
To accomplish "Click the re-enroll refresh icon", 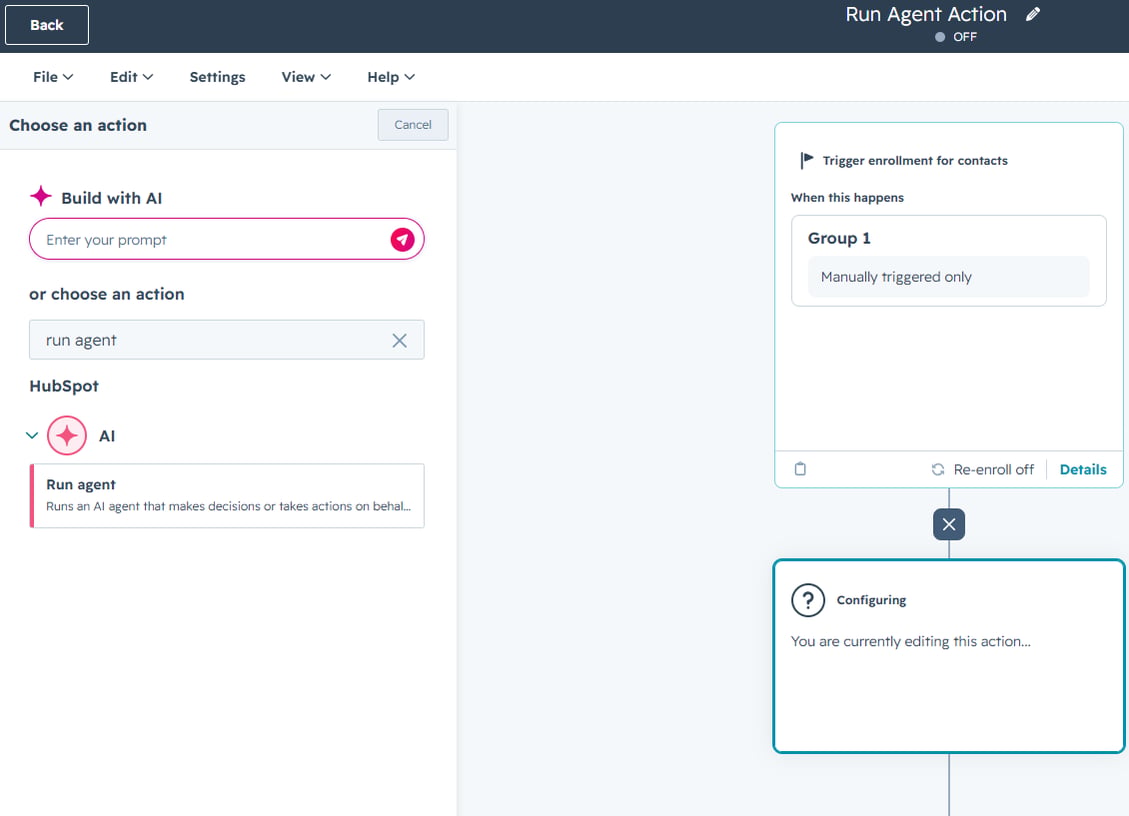I will coord(937,470).
